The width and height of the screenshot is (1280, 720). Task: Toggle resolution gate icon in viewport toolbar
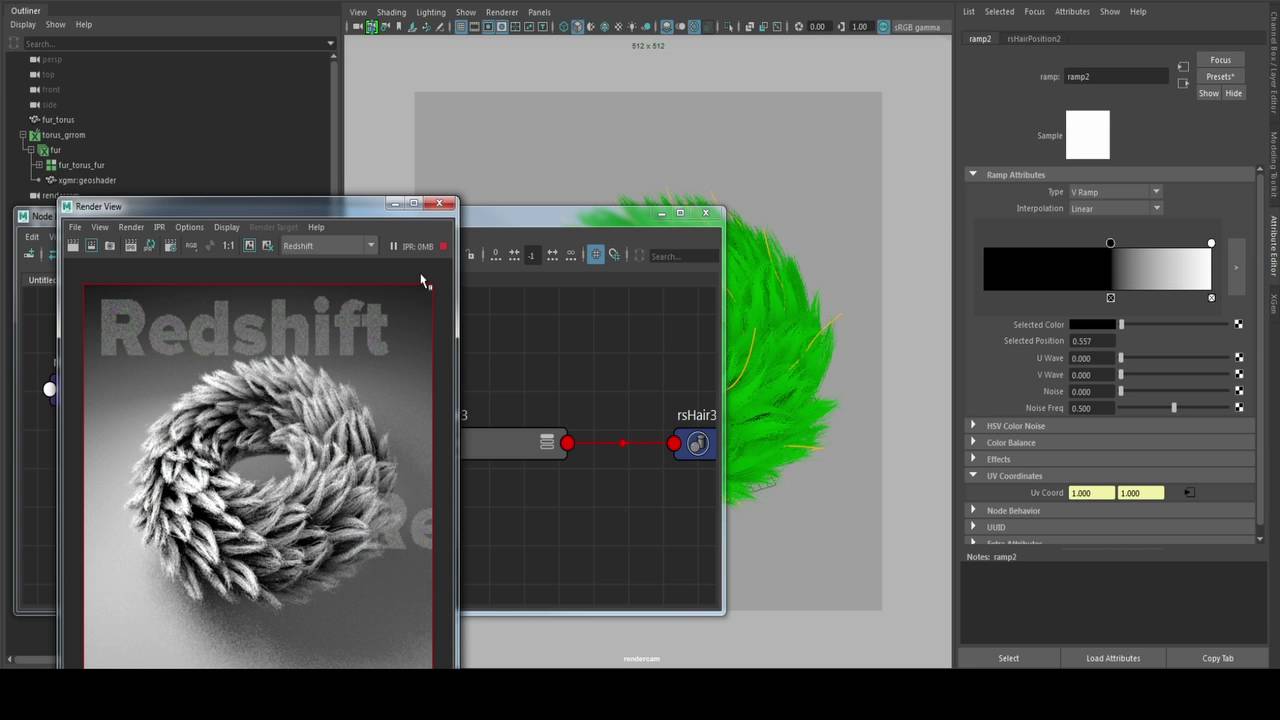(487, 27)
